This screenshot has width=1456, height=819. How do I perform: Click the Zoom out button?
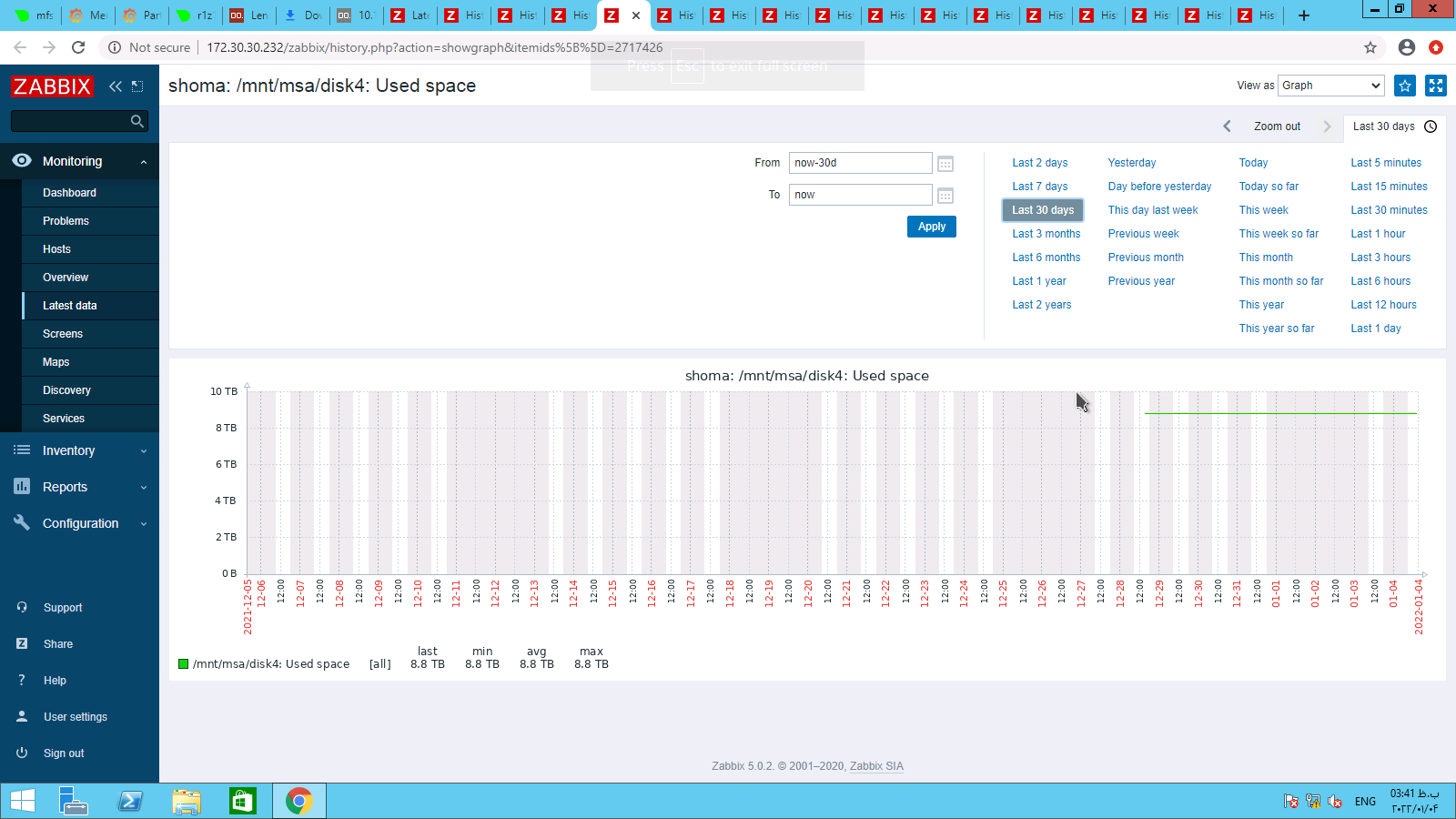click(x=1277, y=126)
